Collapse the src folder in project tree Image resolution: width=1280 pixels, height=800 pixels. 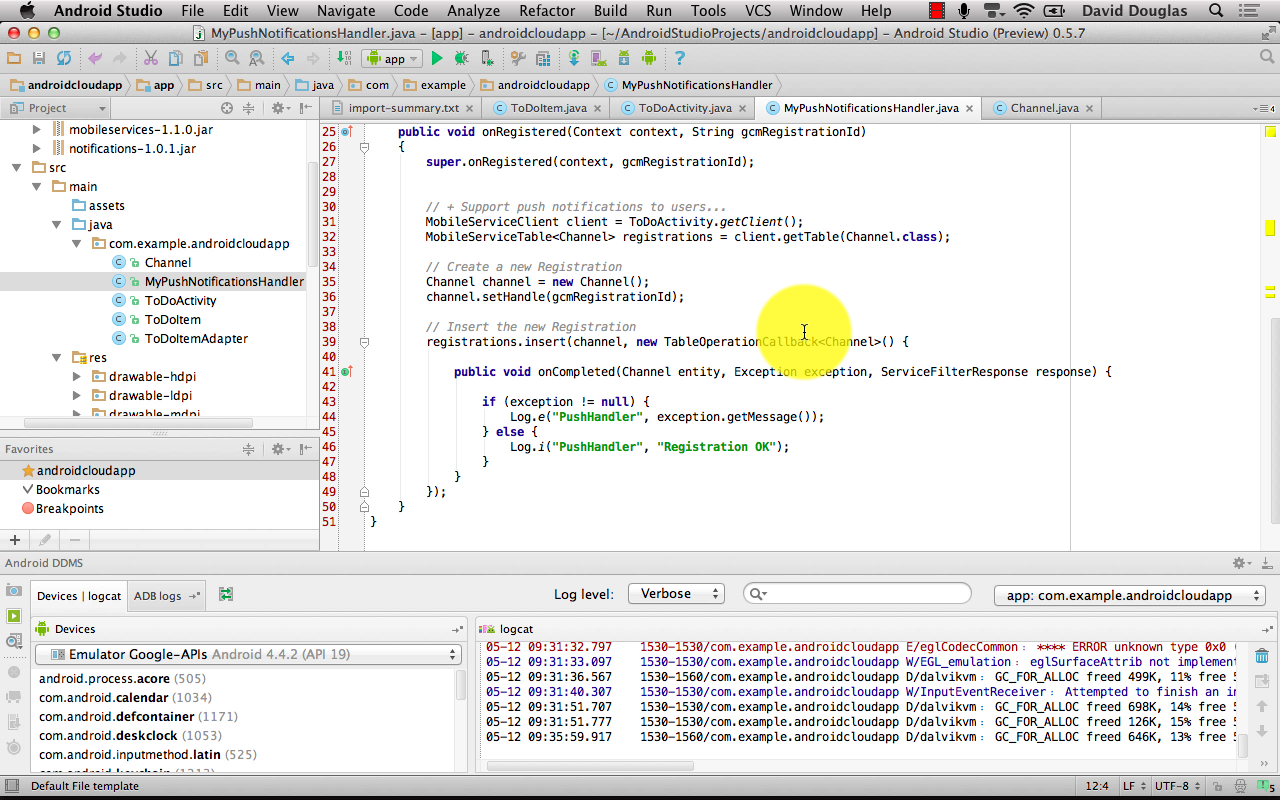tap(17, 168)
